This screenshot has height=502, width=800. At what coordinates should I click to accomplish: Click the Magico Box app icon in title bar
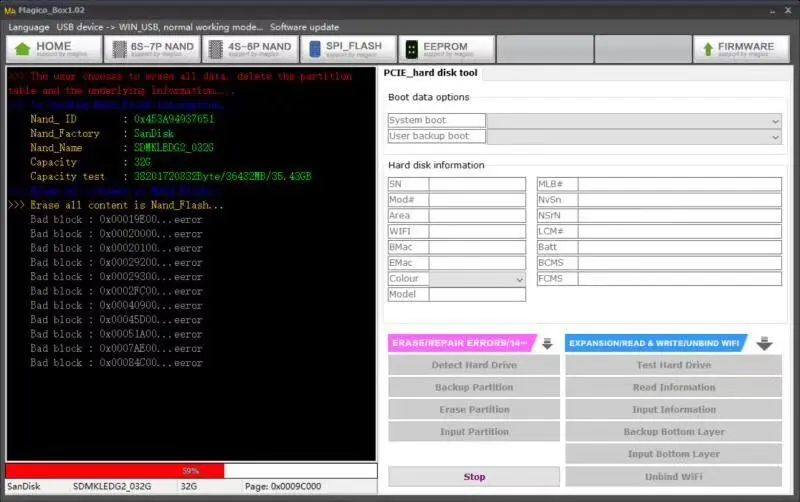[x=10, y=10]
